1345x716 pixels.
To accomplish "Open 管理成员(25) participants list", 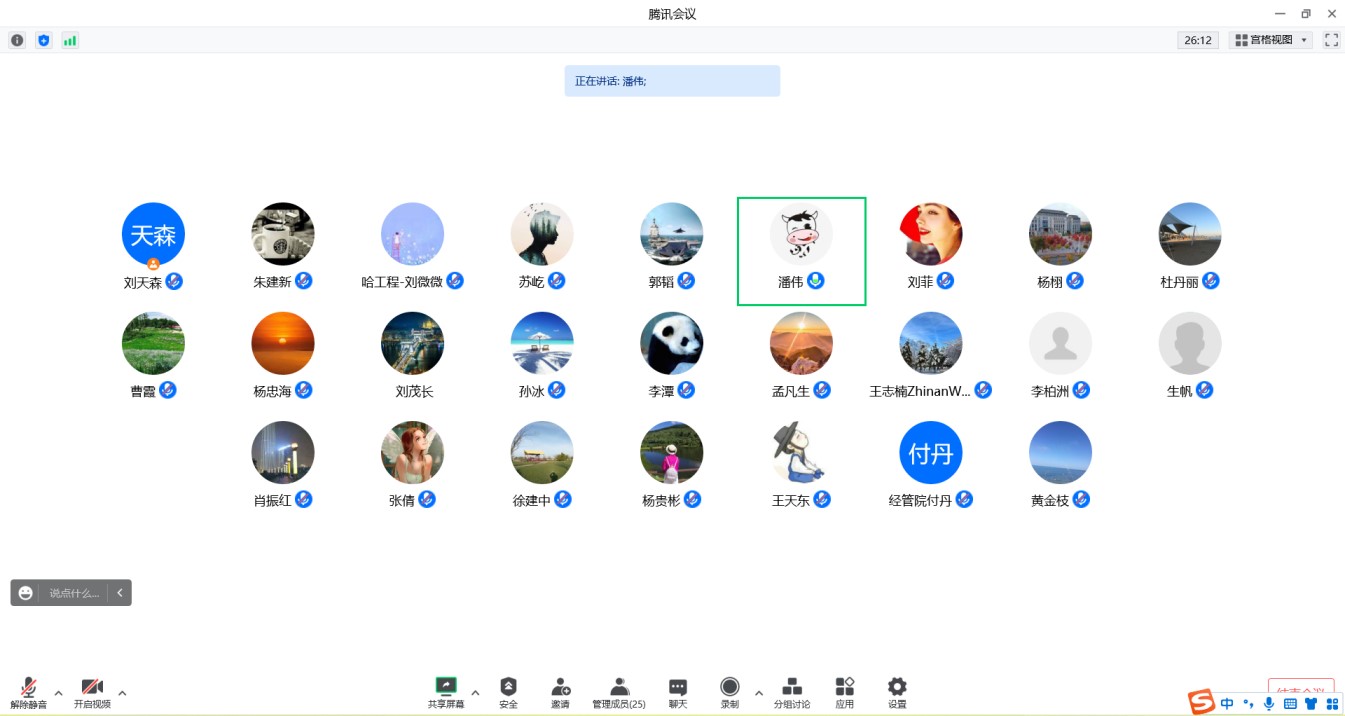I will click(619, 691).
